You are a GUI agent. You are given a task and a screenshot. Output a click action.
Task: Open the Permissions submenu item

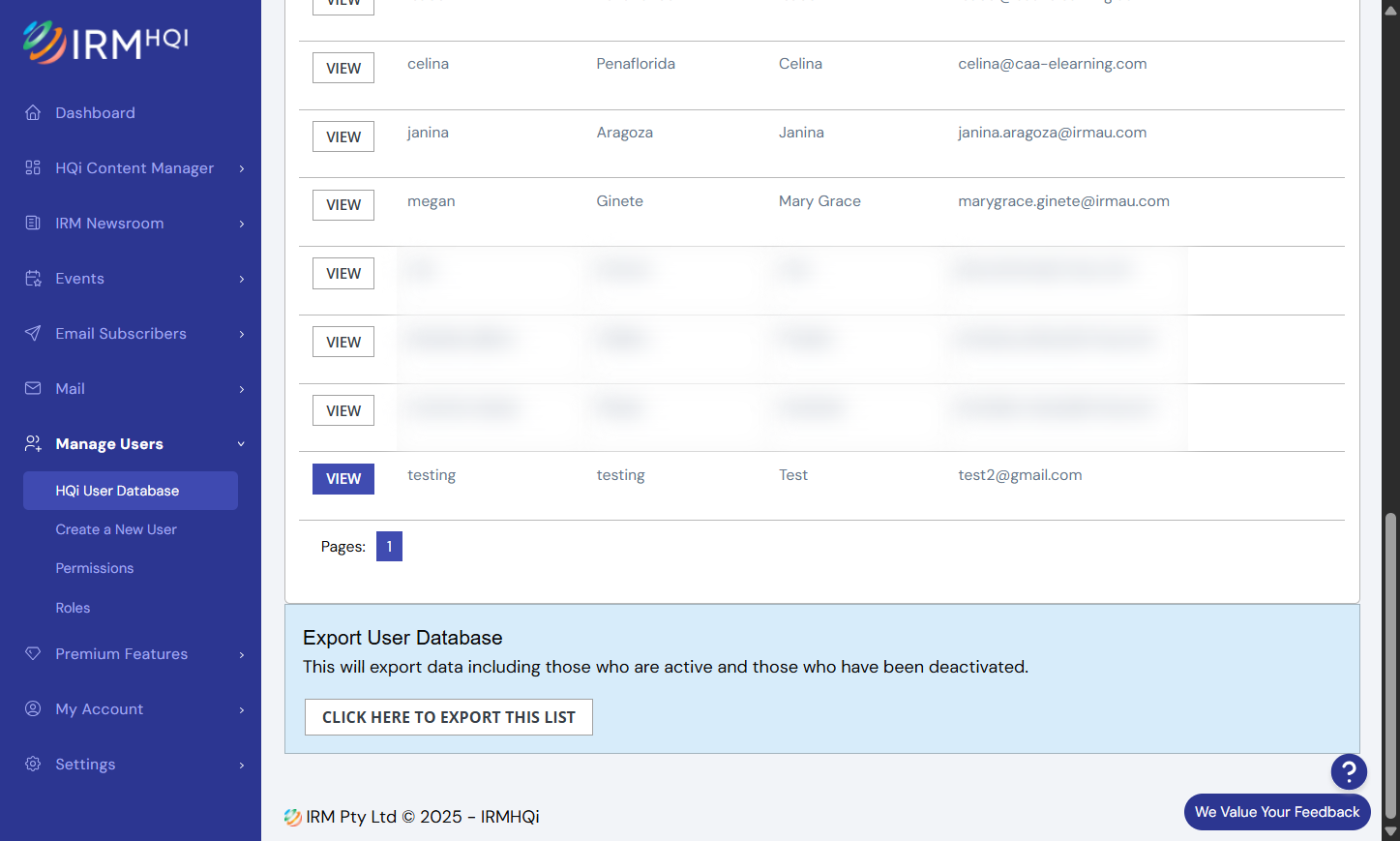click(x=95, y=568)
